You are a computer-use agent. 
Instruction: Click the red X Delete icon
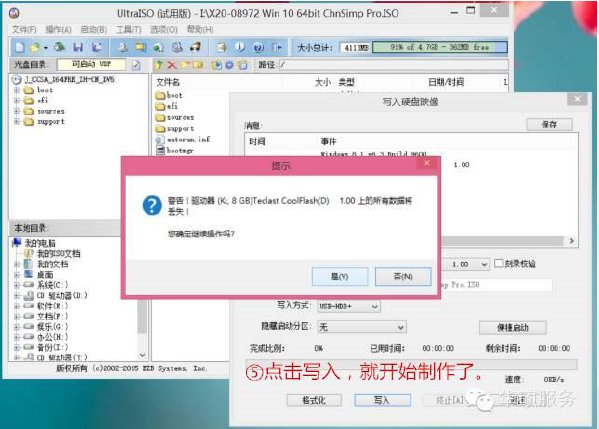[172, 65]
